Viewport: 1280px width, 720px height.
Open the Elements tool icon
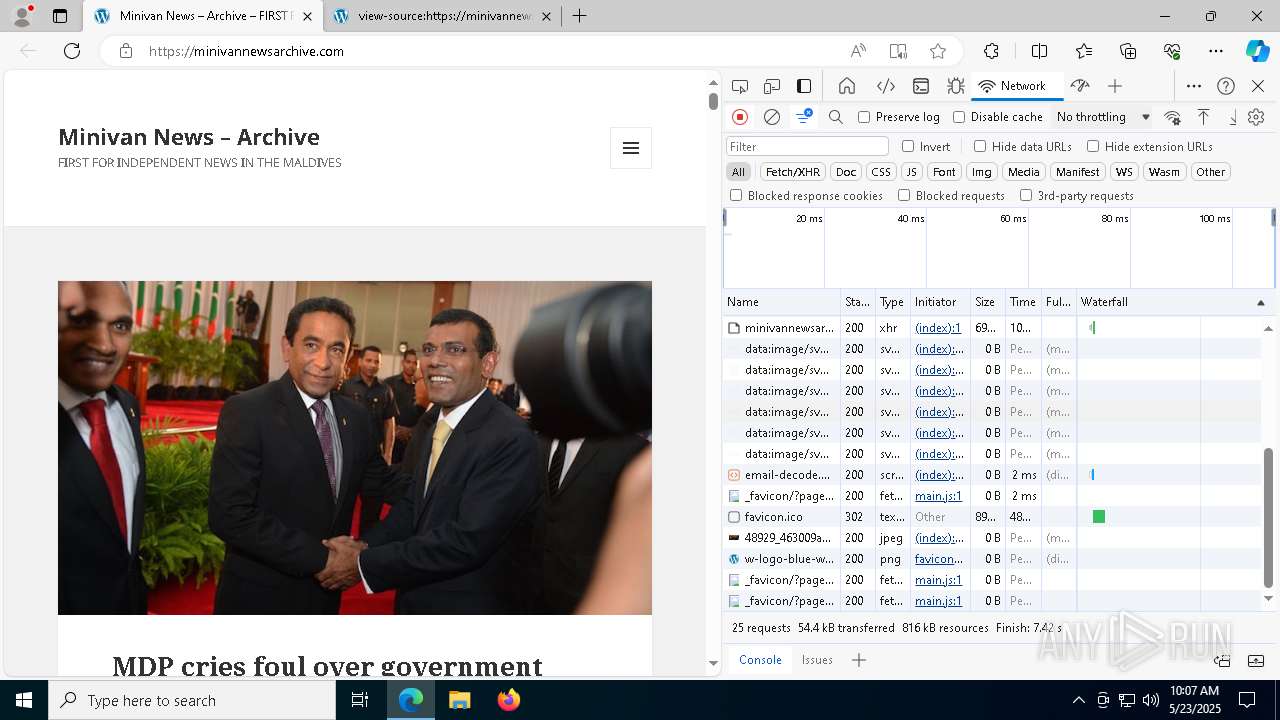885,86
